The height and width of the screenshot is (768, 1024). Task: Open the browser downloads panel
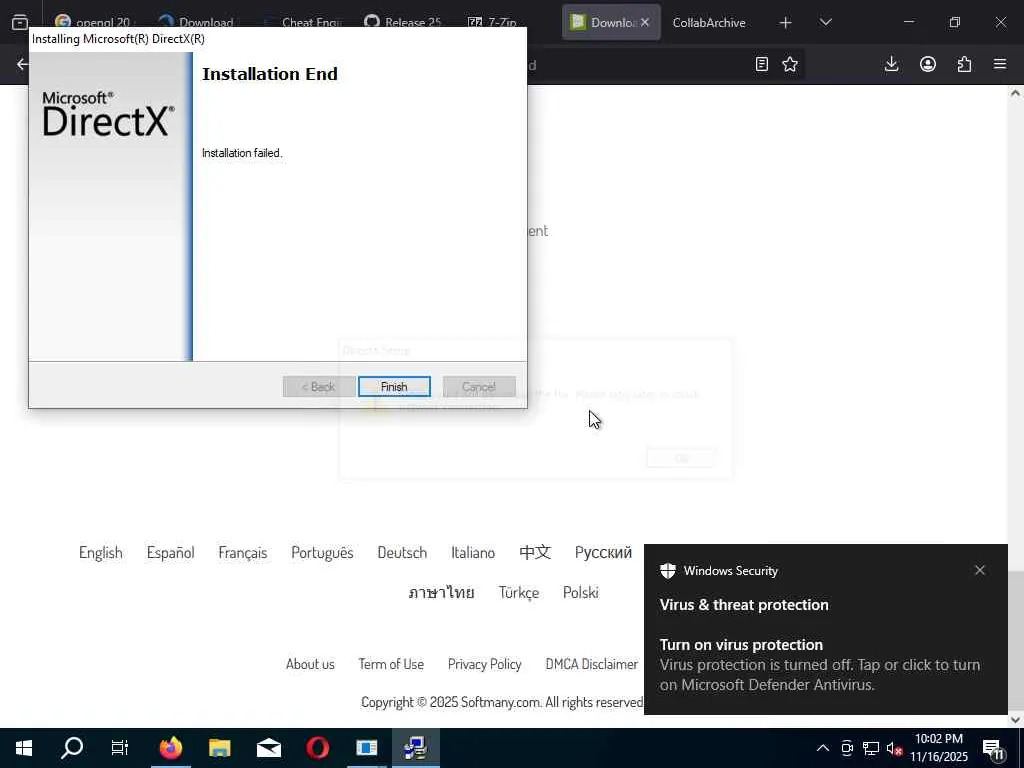tap(891, 64)
